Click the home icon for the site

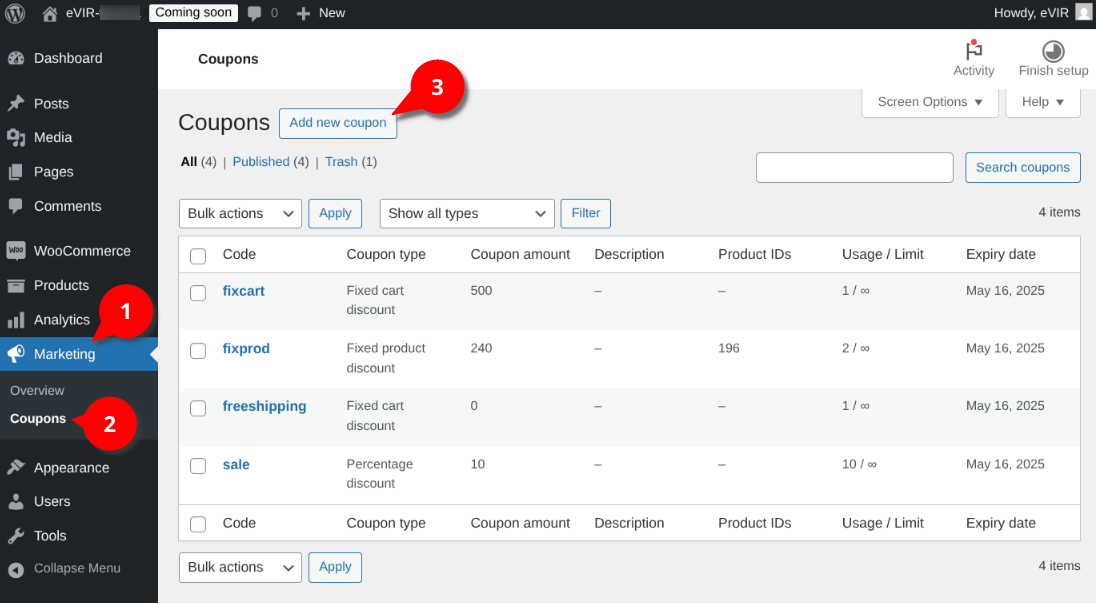pos(50,13)
